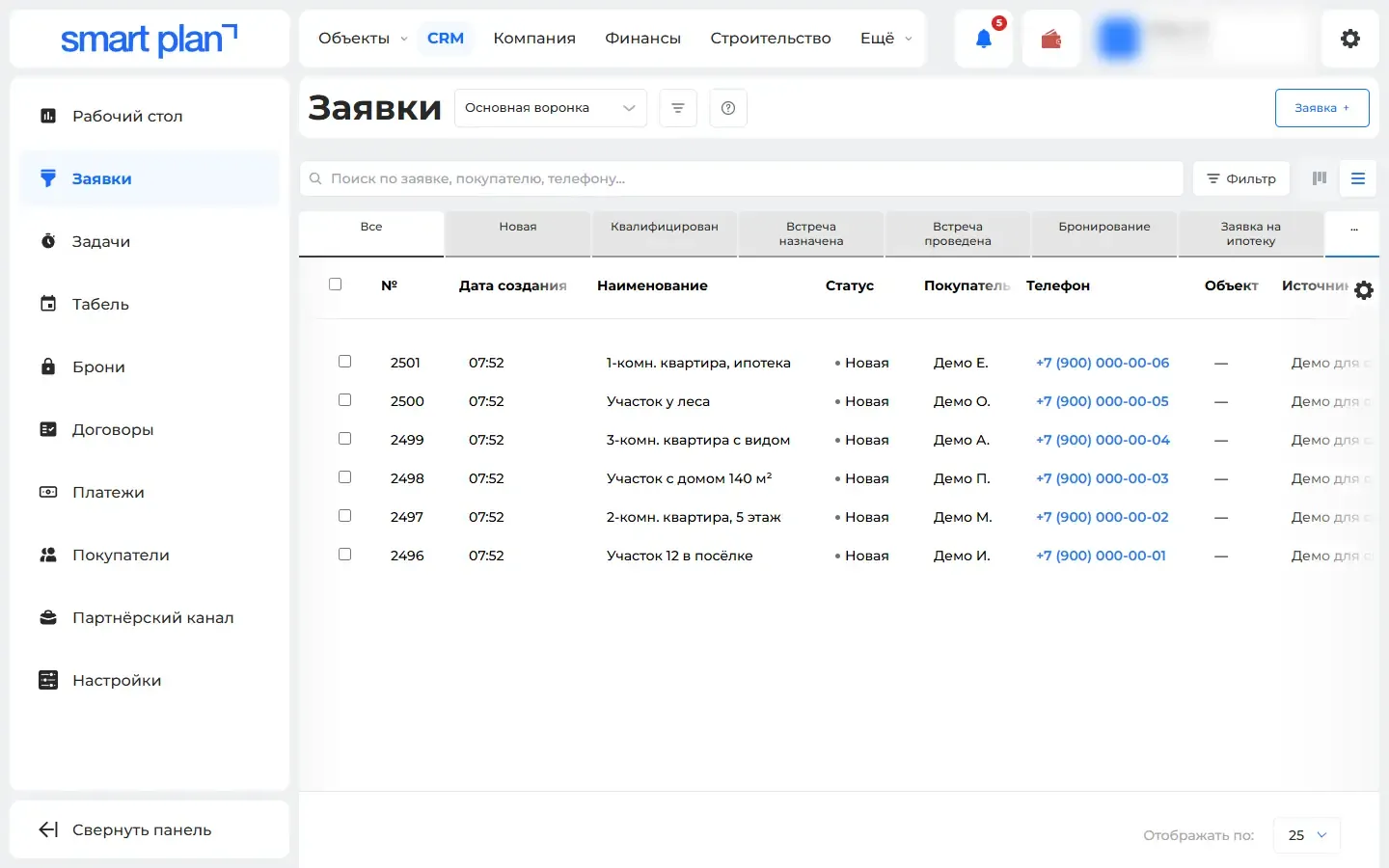Open Табель in the sidebar
Viewport: 1389px width, 868px height.
[x=150, y=304]
